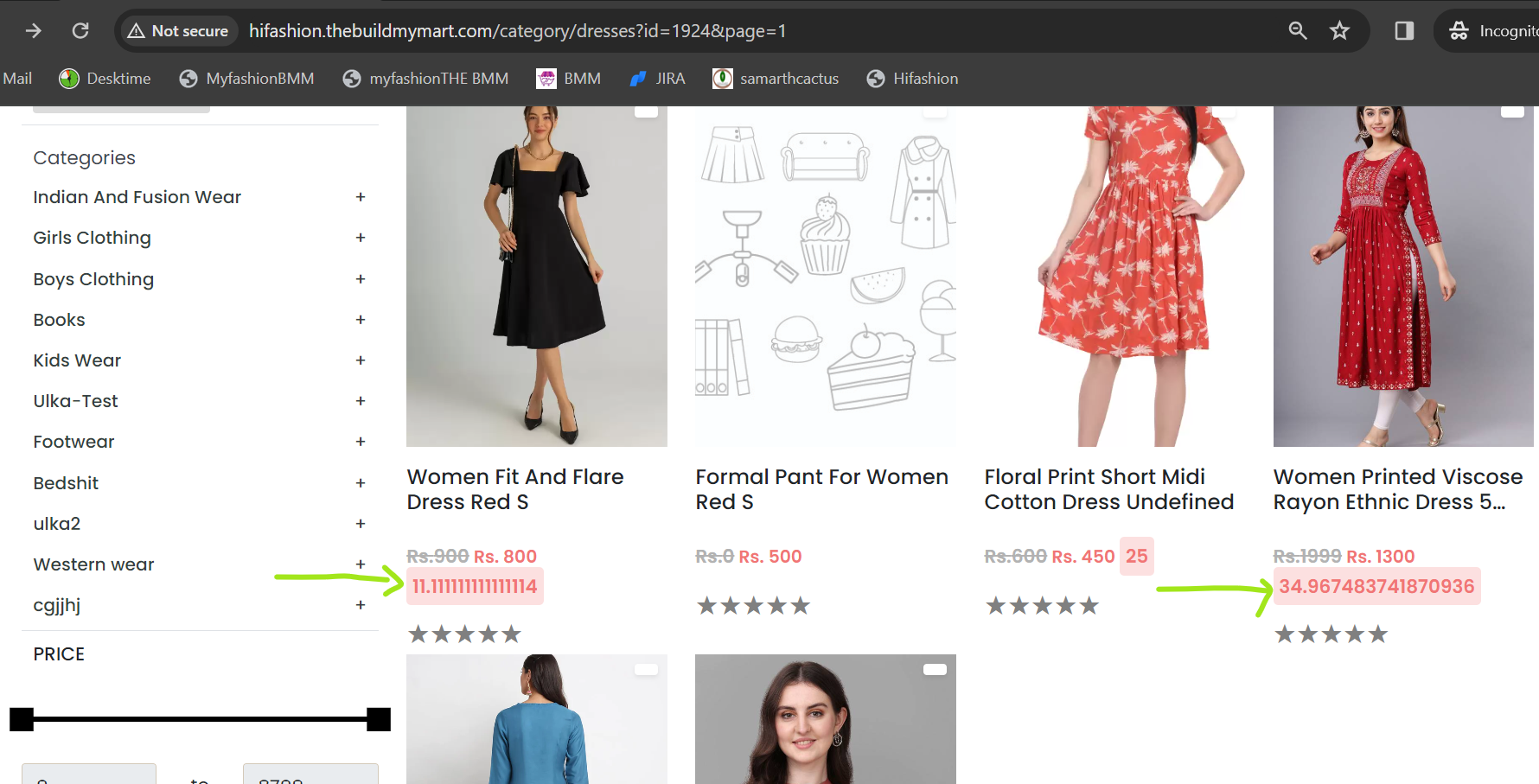Open the Formal Pant placeholder image

point(826,277)
